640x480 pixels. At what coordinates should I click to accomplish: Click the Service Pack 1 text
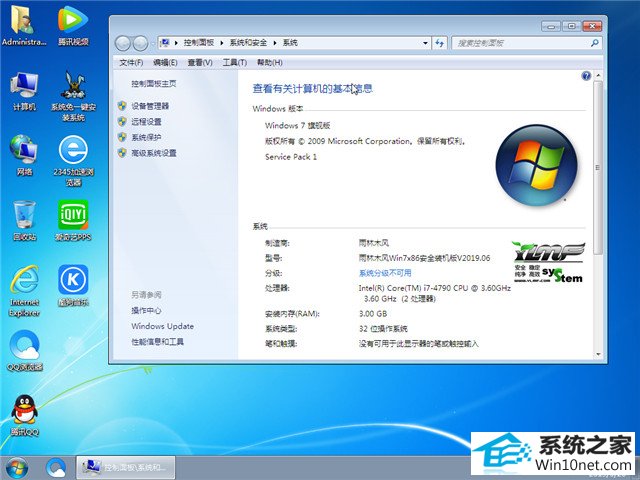point(291,157)
